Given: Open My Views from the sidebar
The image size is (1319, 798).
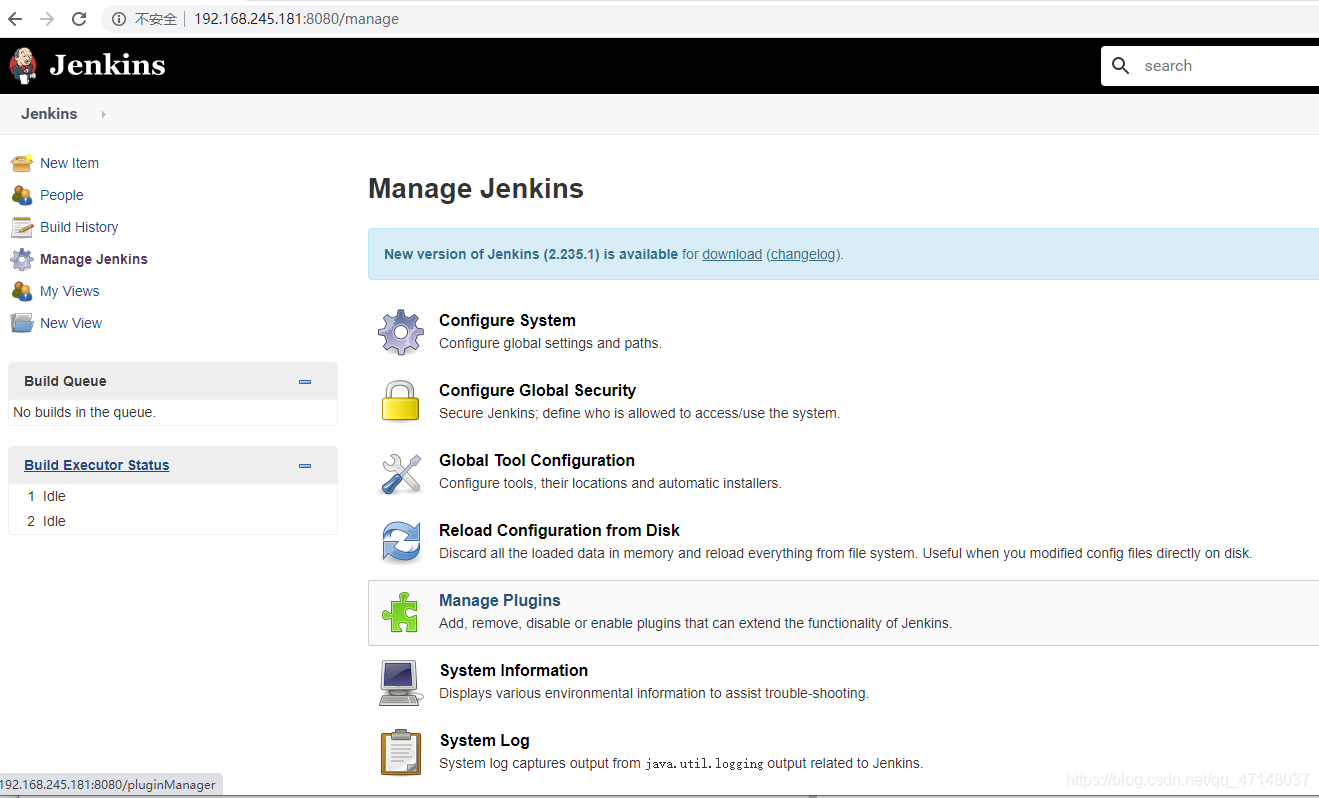Looking at the screenshot, I should (x=70, y=291).
